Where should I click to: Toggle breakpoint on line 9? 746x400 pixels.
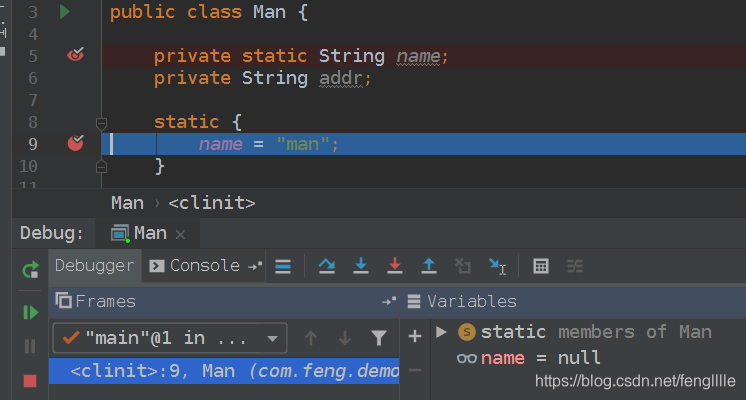(x=75, y=143)
